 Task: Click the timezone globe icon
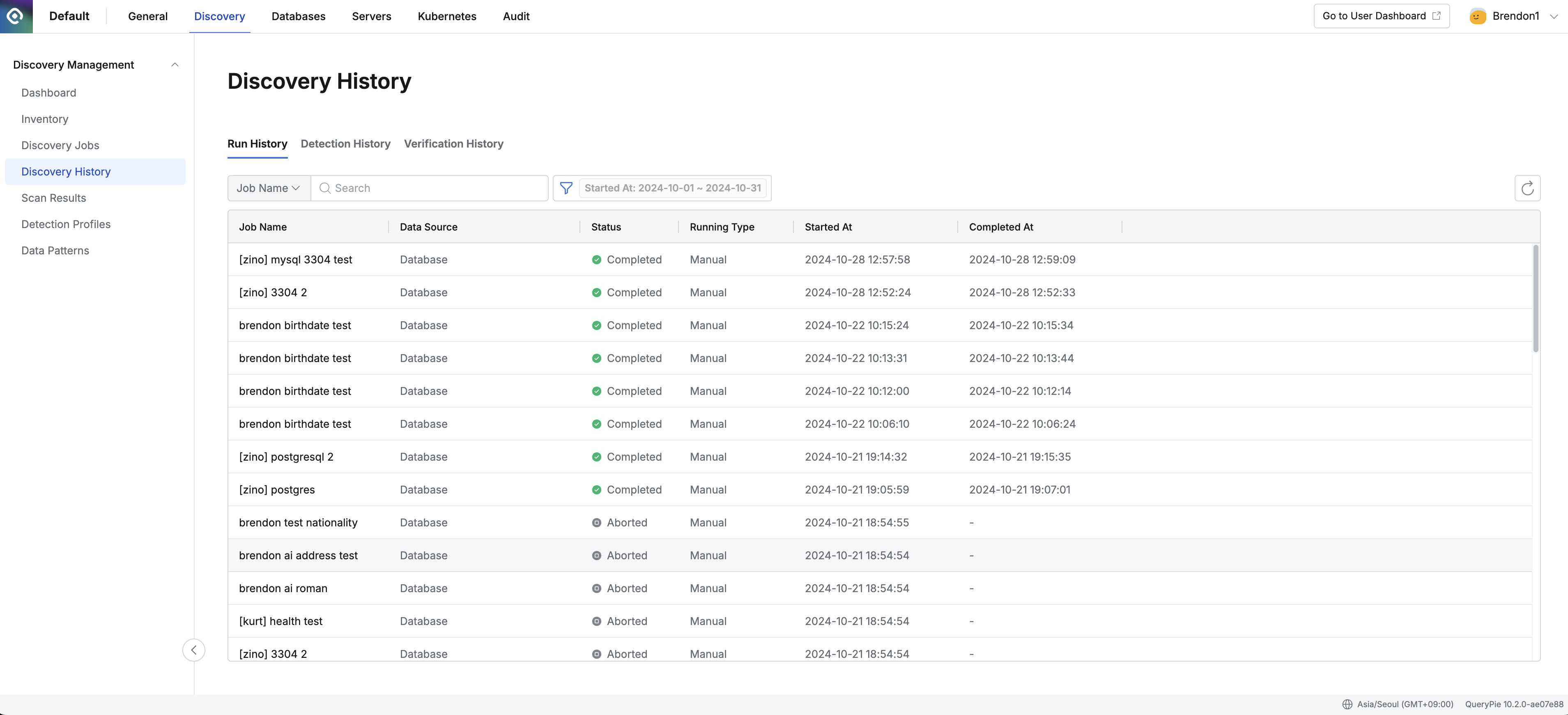(x=1347, y=704)
